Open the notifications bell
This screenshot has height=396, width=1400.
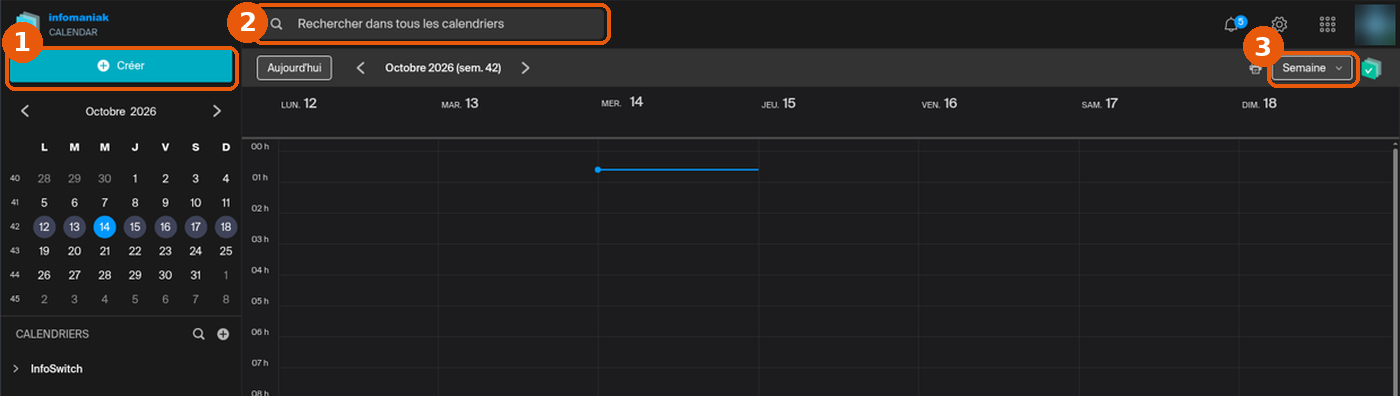(x=1232, y=24)
